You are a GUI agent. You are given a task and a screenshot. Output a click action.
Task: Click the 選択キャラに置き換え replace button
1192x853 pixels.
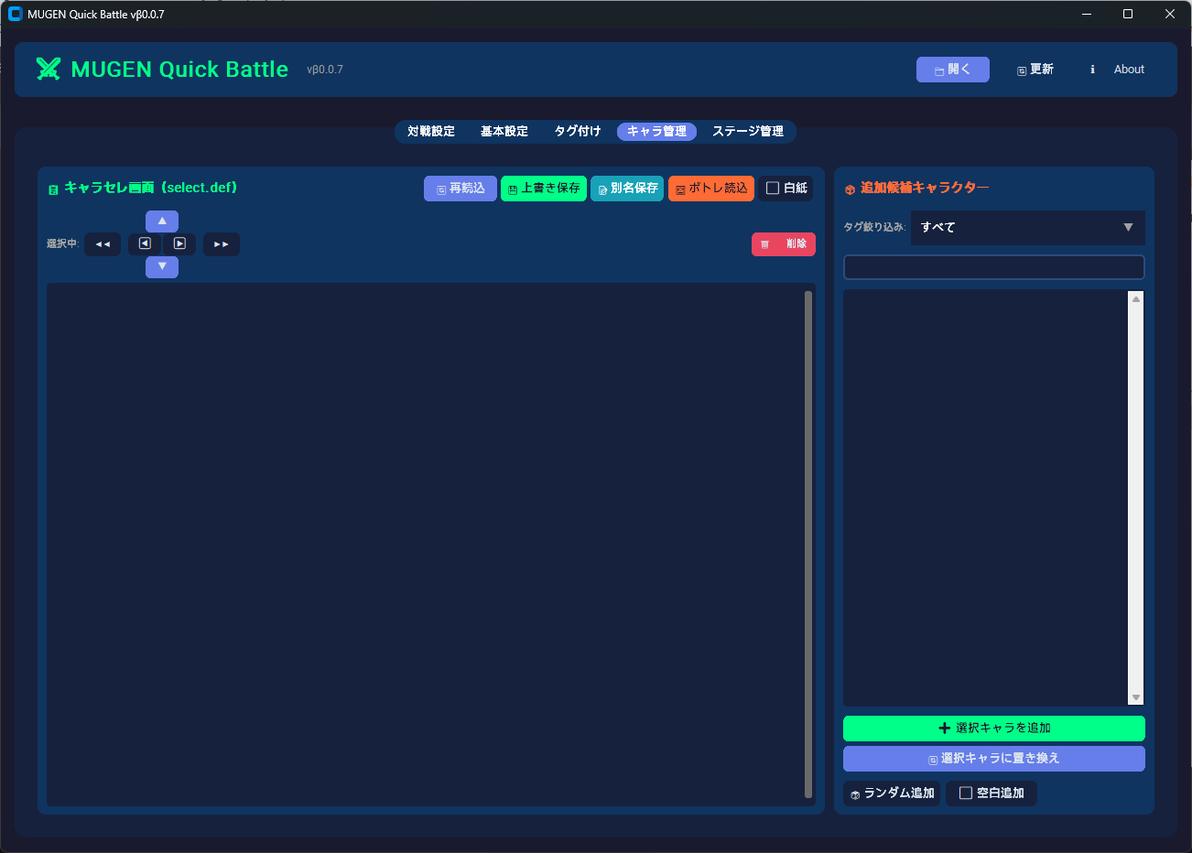coord(994,759)
